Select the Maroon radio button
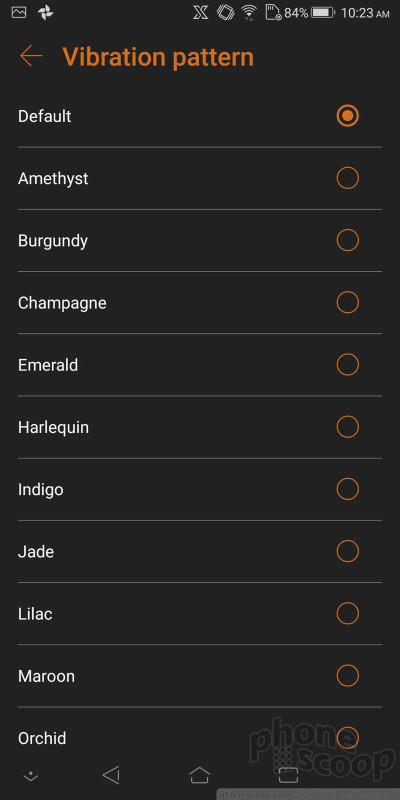The height and width of the screenshot is (800, 400). 347,676
